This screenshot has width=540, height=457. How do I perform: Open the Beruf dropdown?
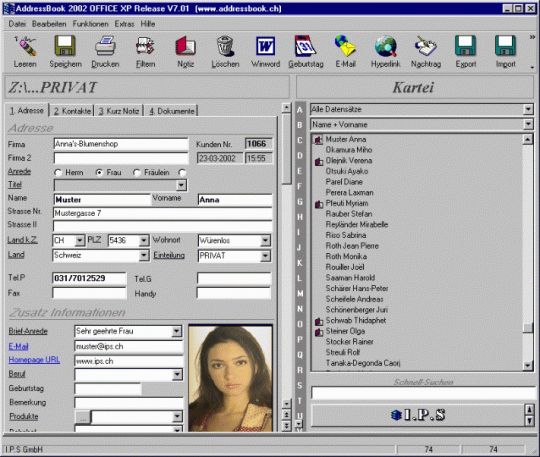177,374
